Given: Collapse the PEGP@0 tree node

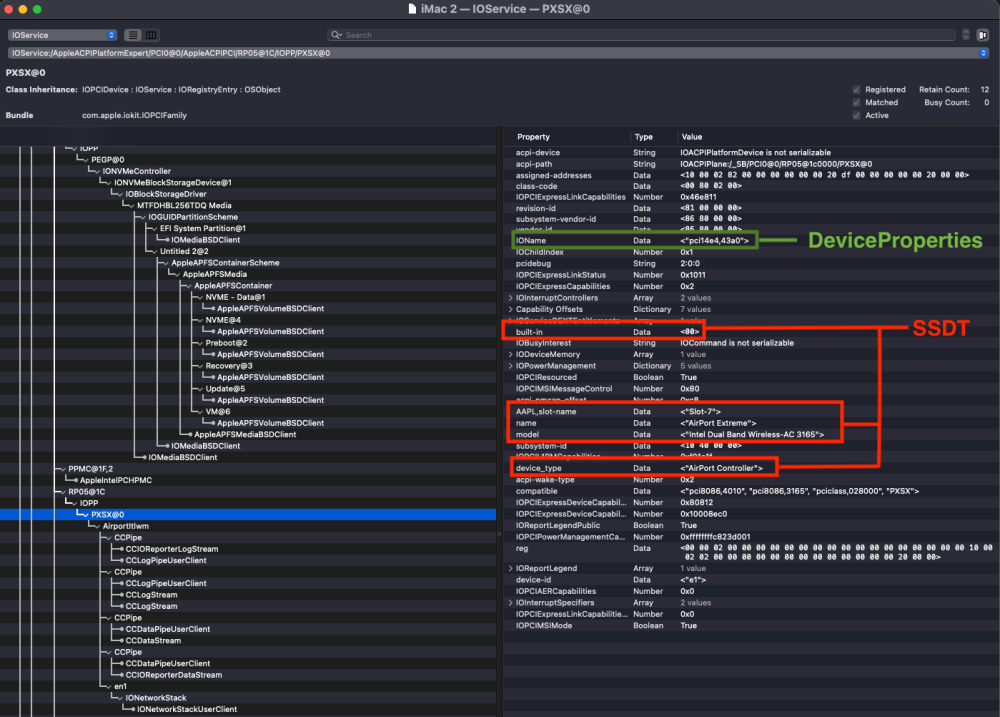Looking at the screenshot, I should 83,159.
